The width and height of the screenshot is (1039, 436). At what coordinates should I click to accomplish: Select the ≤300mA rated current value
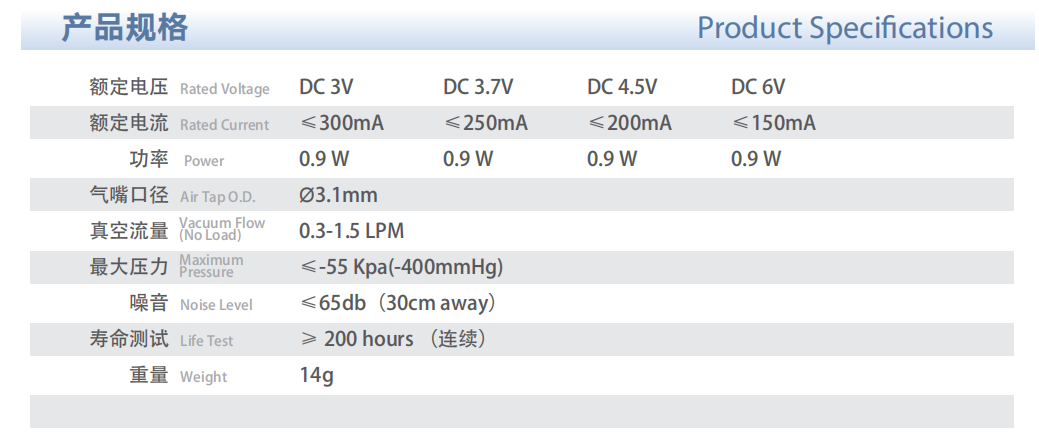click(342, 123)
